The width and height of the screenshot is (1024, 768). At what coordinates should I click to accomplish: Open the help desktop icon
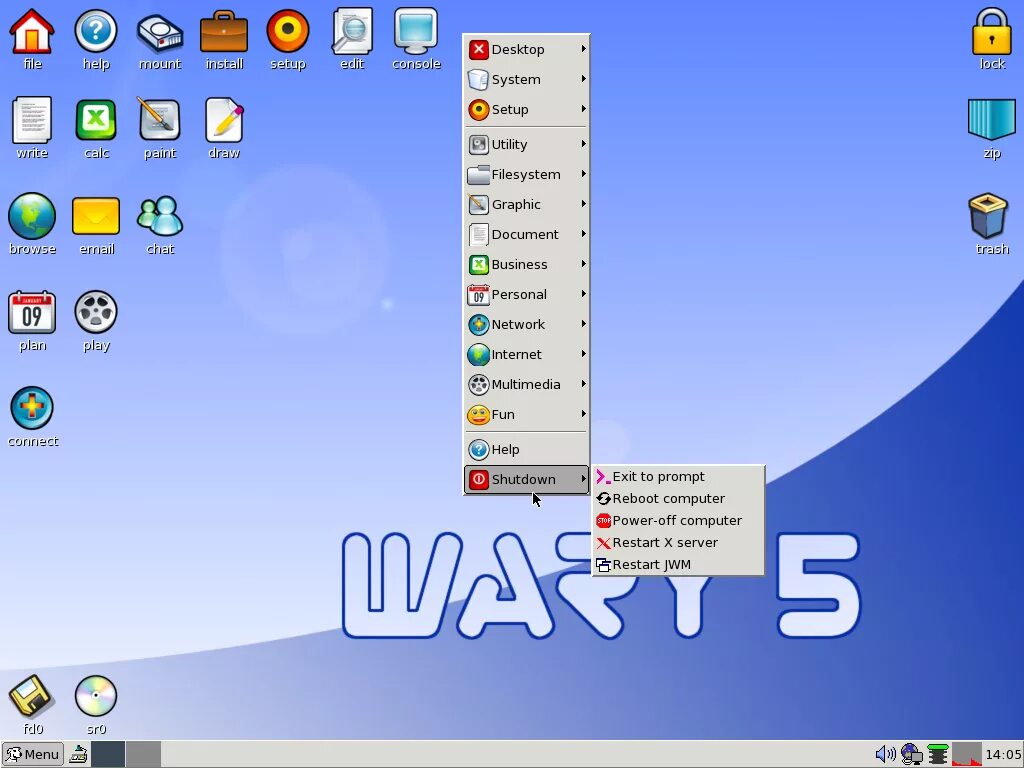tap(95, 31)
